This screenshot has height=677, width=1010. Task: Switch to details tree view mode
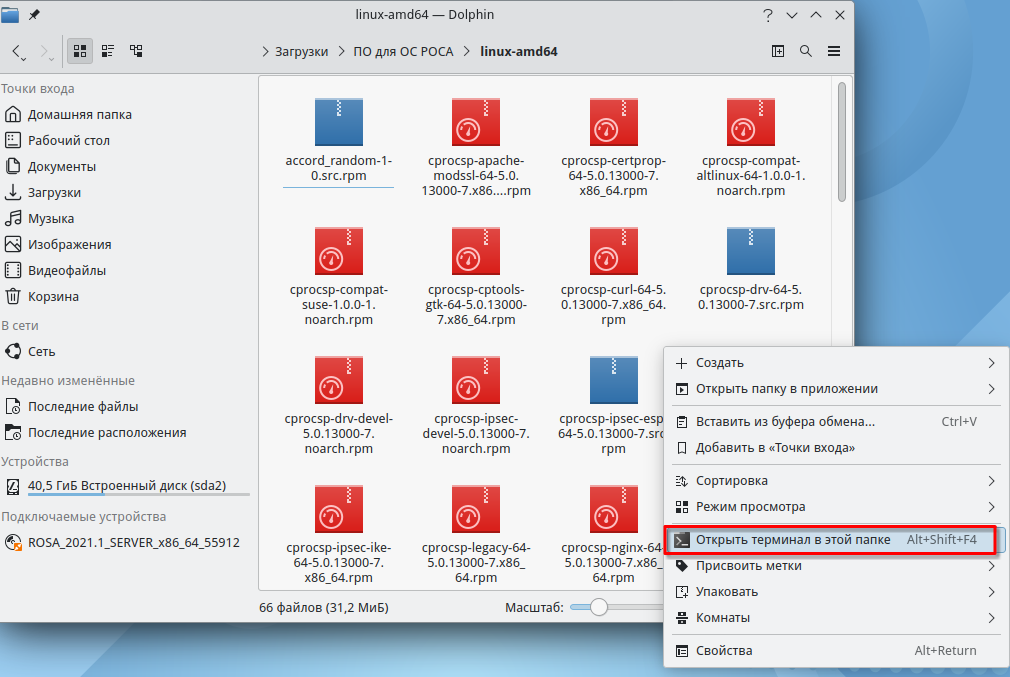coord(136,51)
